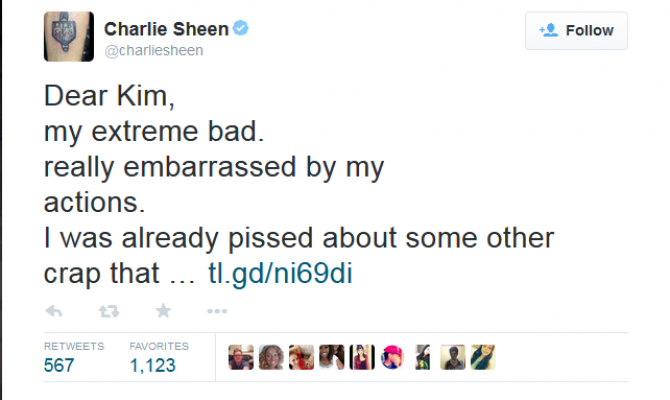Open the more options ellipsis menu
Screen dimensions: 670x400
pos(217,311)
